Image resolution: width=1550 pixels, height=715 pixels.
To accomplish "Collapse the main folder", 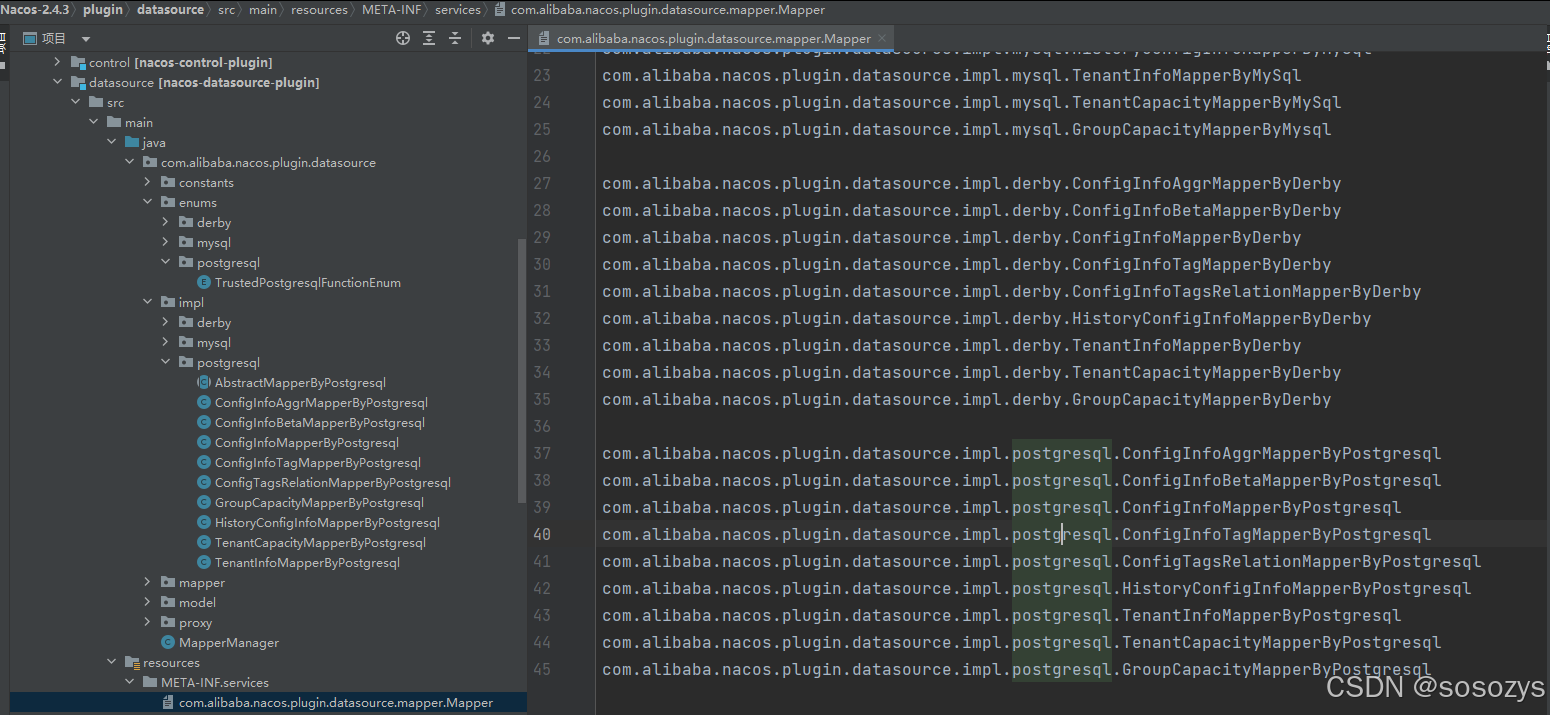I will click(x=93, y=122).
